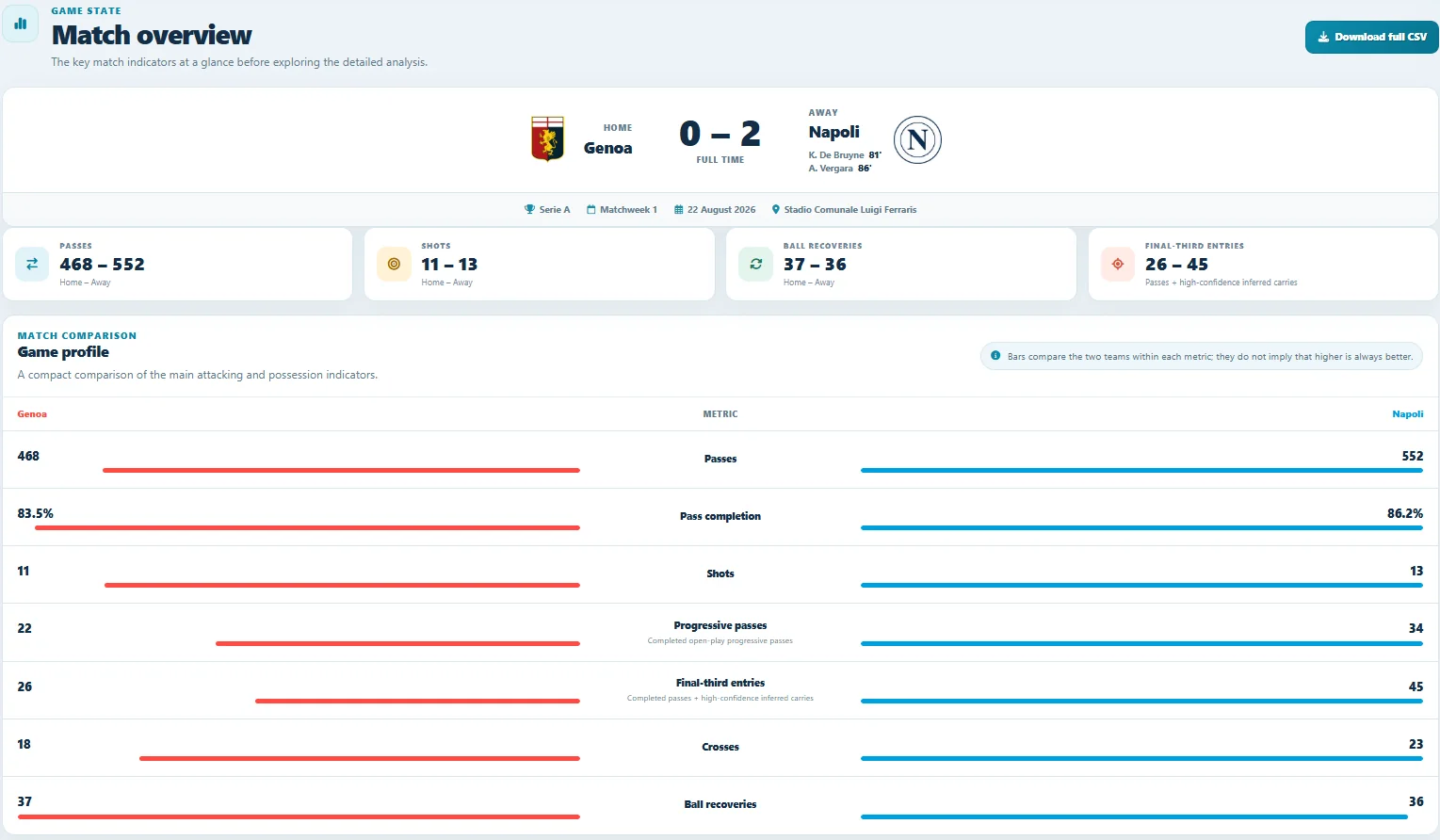Click the 'Pass completion' metric label
The height and width of the screenshot is (840, 1440).
pos(720,517)
